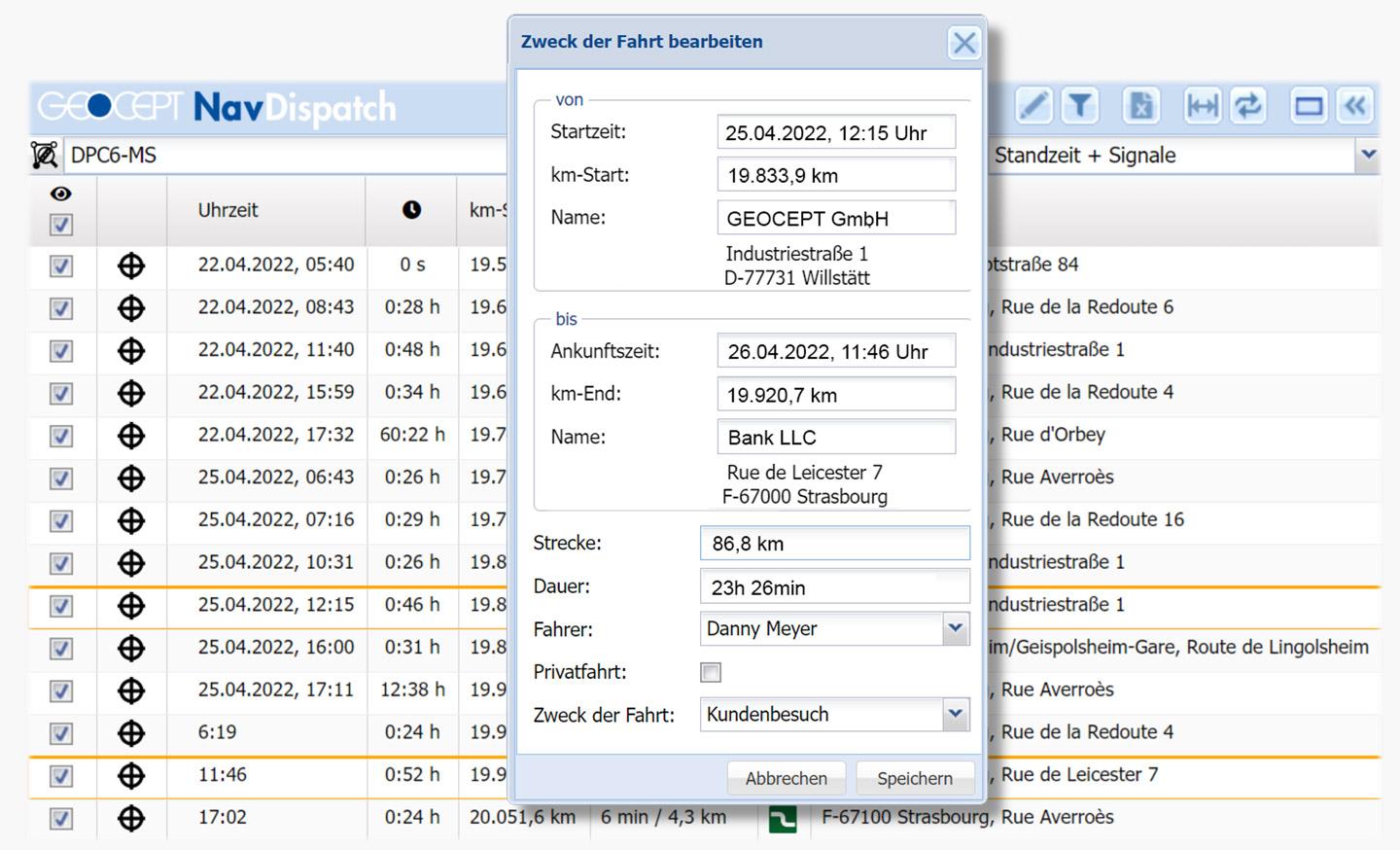Click the green route icon in last row

782,819
